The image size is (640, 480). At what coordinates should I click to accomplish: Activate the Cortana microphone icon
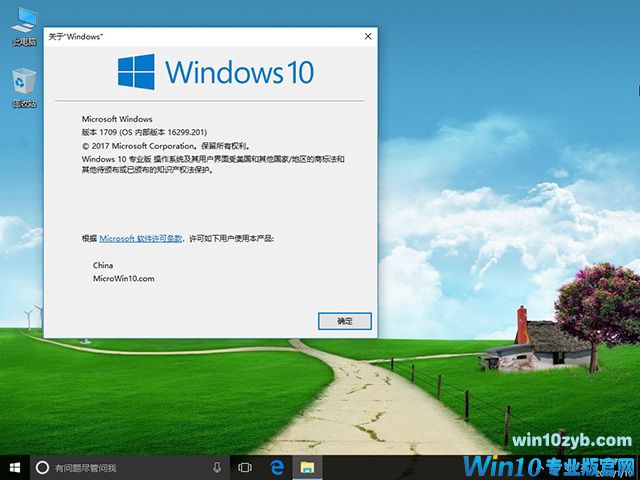click(217, 467)
